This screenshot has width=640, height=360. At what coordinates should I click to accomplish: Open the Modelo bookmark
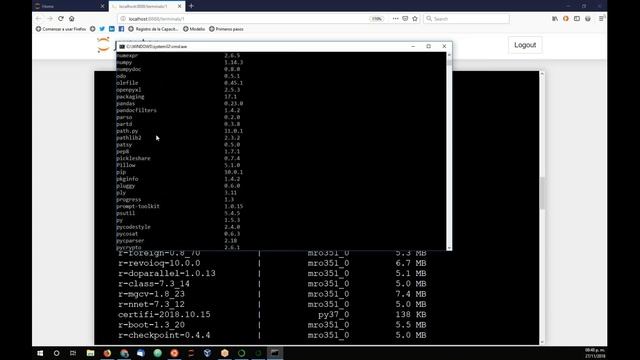point(194,29)
